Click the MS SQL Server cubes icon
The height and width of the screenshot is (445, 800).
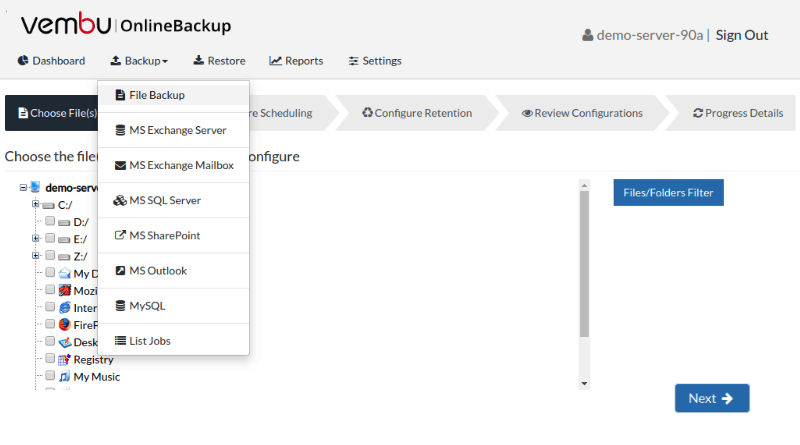120,201
